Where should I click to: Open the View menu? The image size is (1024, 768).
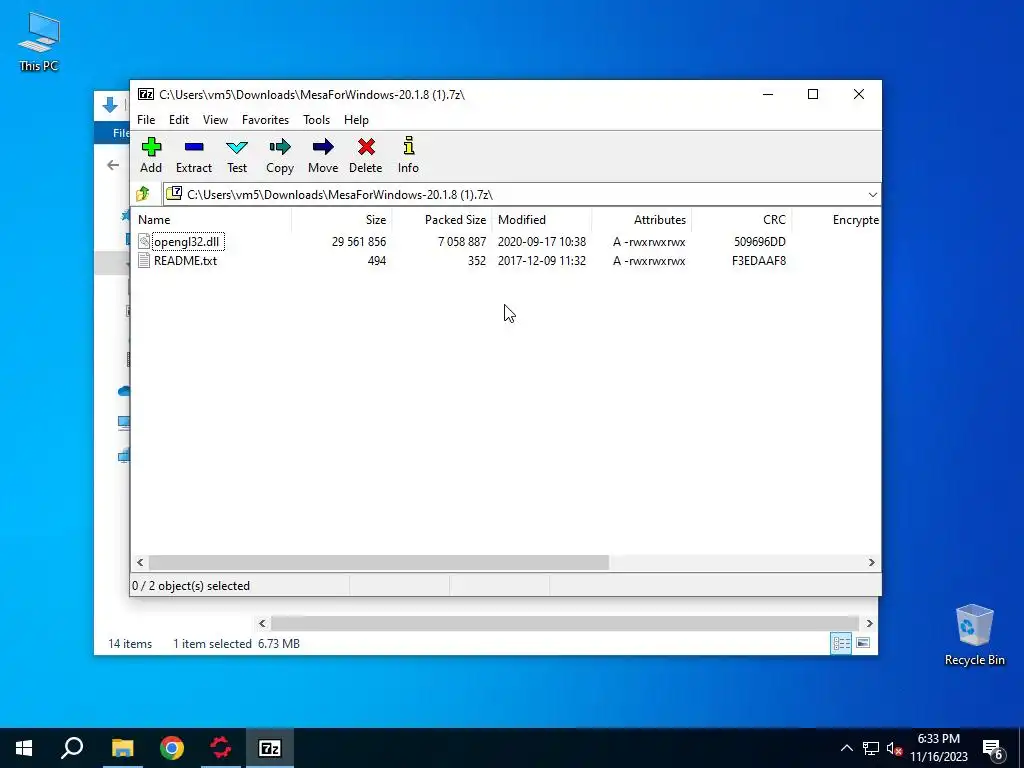(215, 120)
